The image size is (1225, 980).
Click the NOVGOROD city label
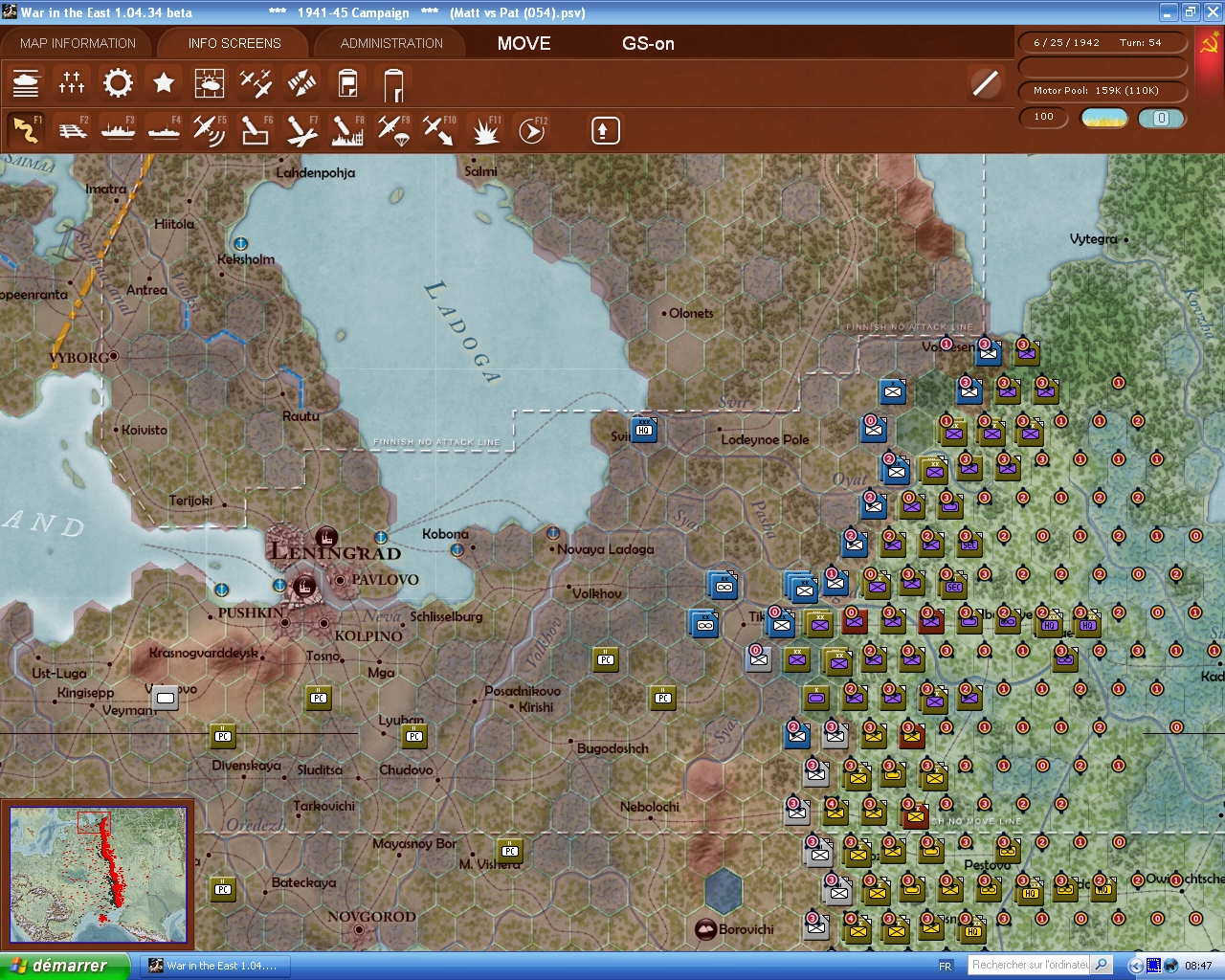(371, 917)
